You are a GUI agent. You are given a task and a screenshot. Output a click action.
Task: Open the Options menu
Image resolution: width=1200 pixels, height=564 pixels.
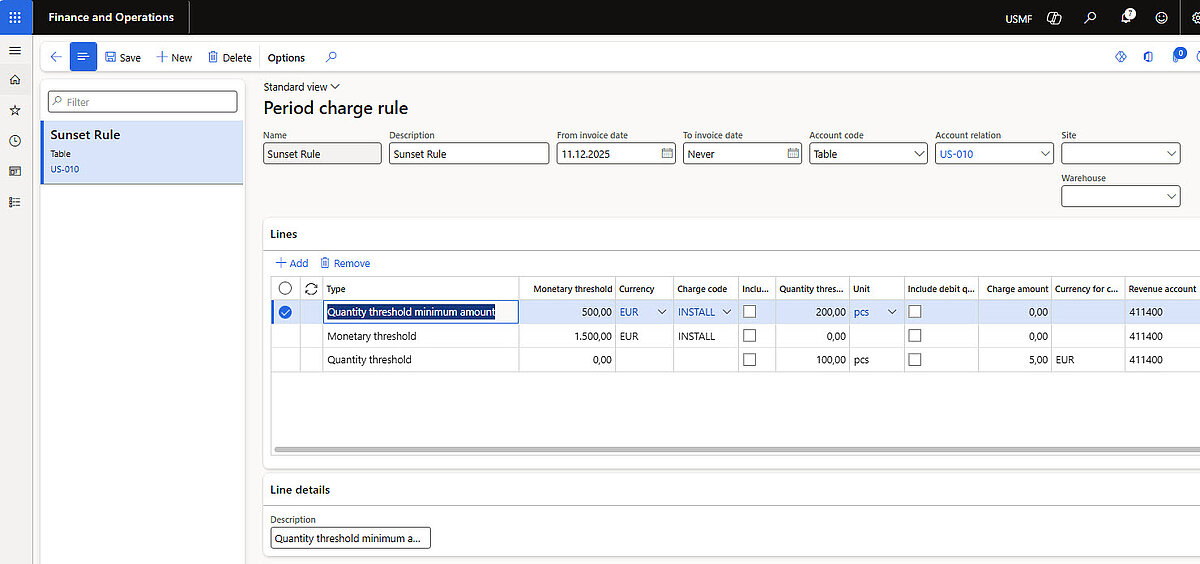(x=286, y=57)
